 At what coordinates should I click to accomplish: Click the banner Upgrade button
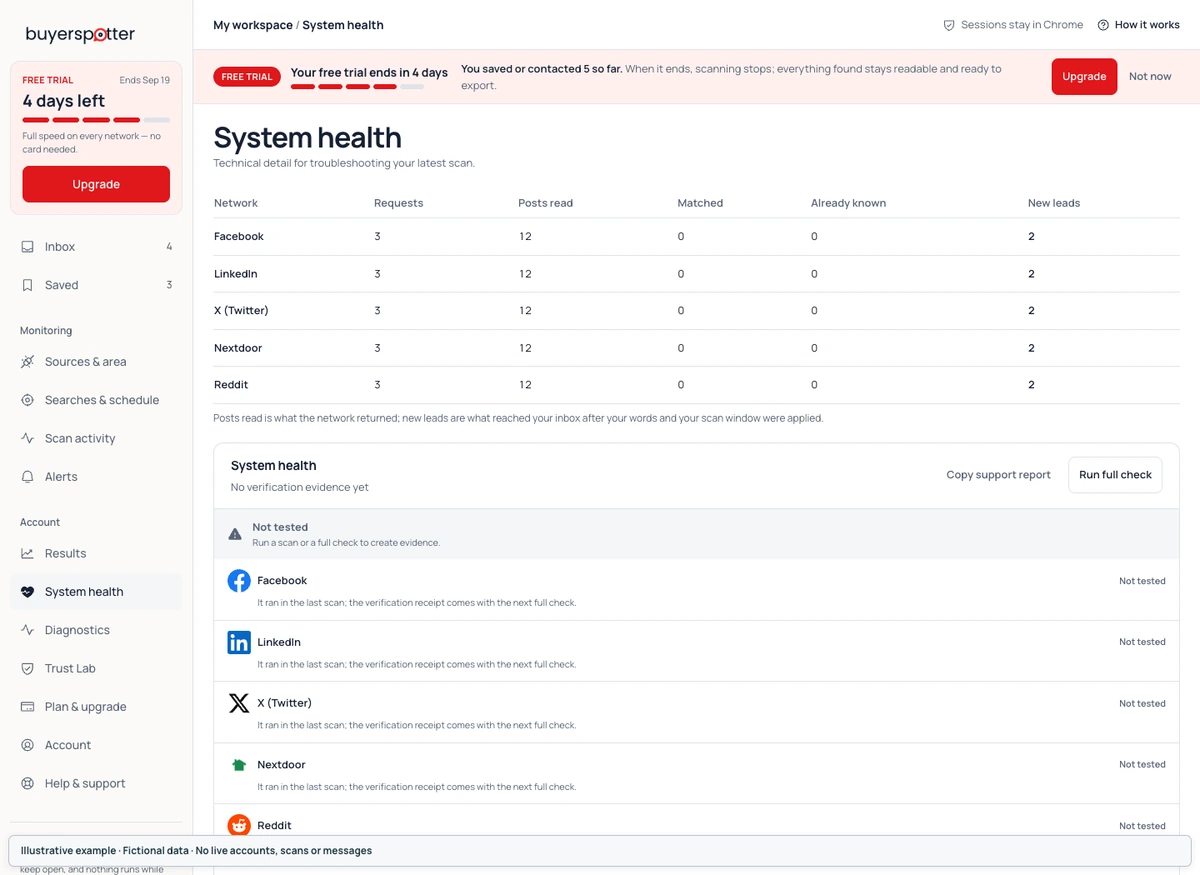(1084, 77)
